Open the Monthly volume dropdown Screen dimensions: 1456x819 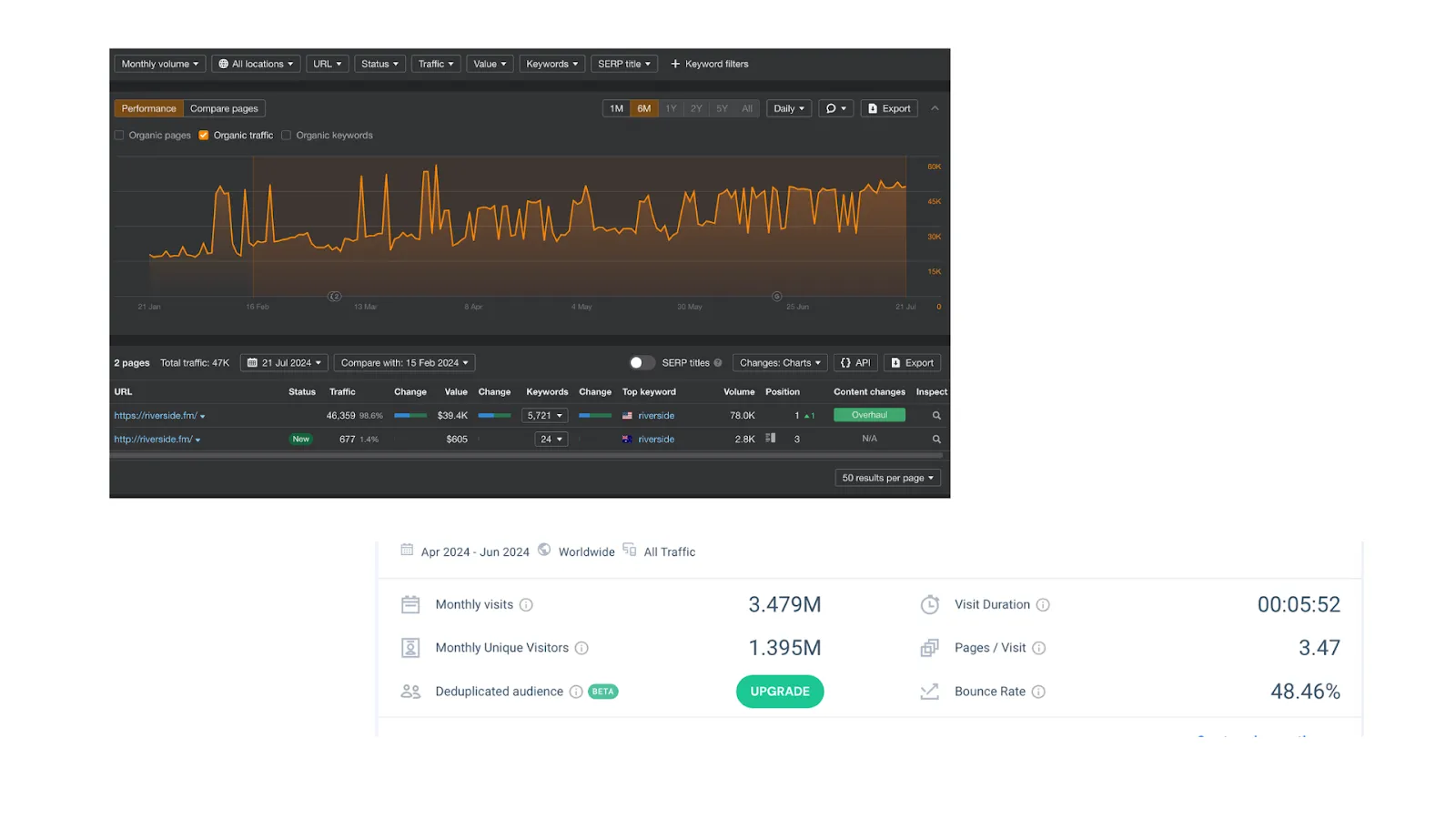[160, 64]
